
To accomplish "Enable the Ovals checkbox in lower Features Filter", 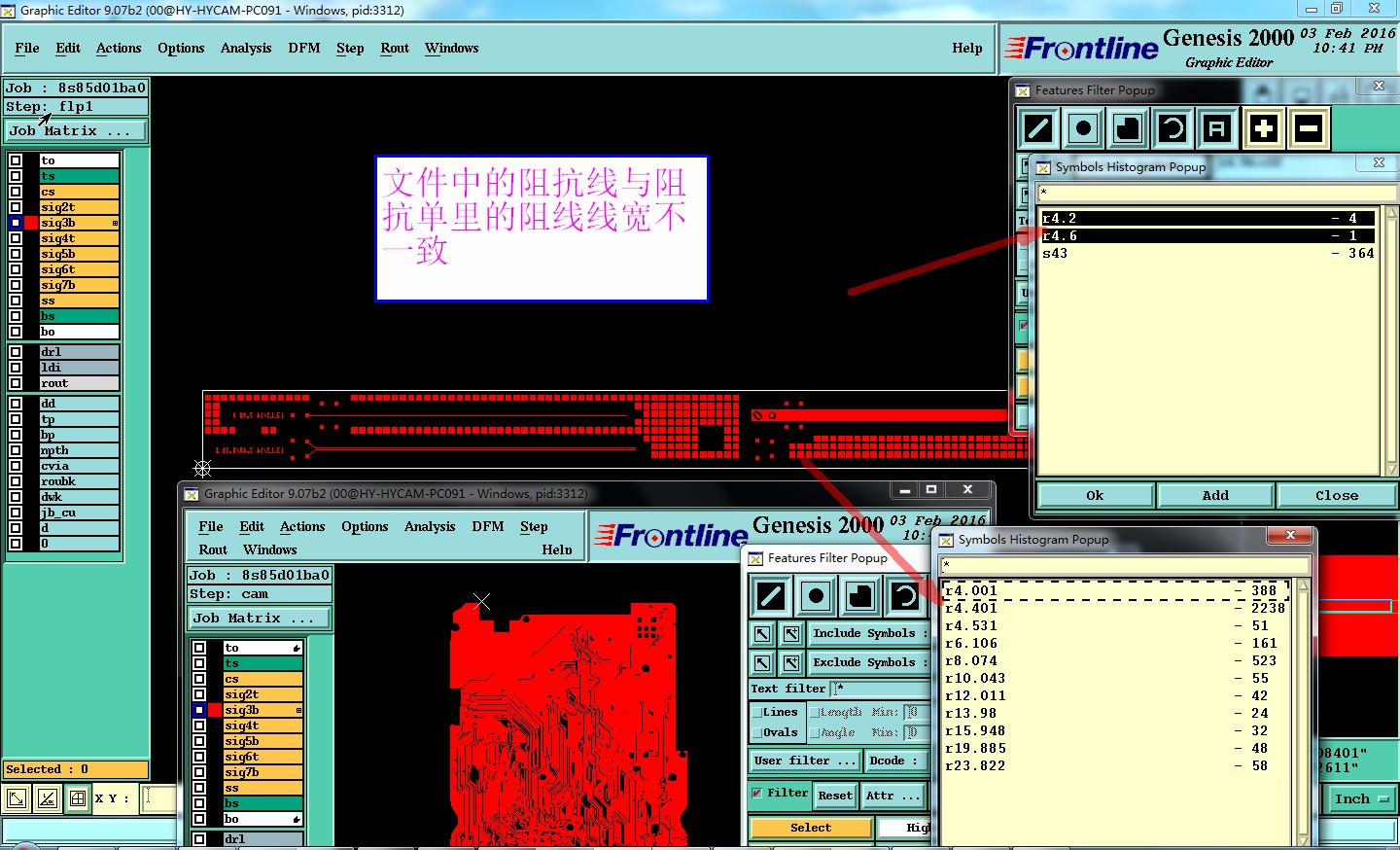I will (756, 732).
